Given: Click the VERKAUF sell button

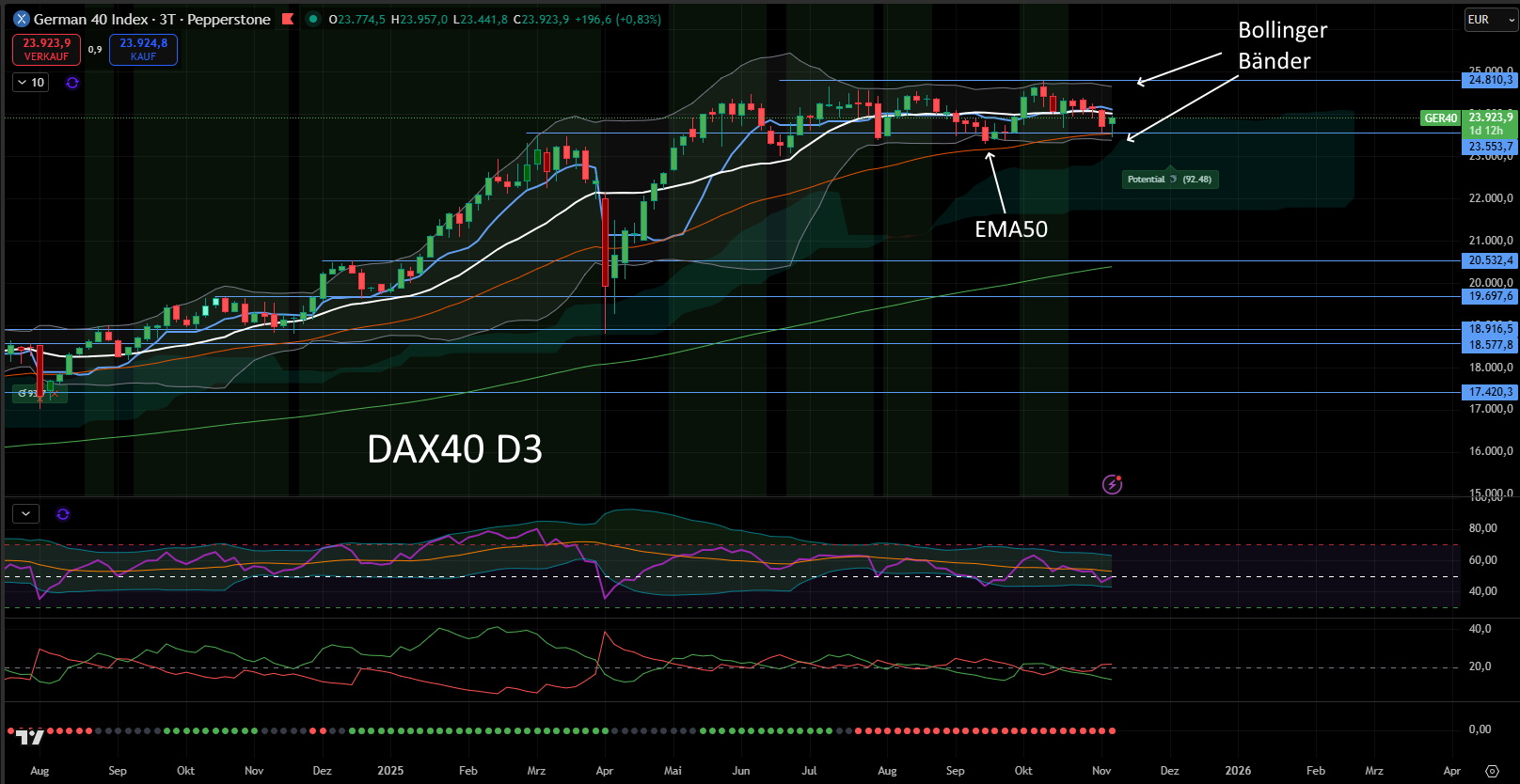Looking at the screenshot, I should 46,50.
